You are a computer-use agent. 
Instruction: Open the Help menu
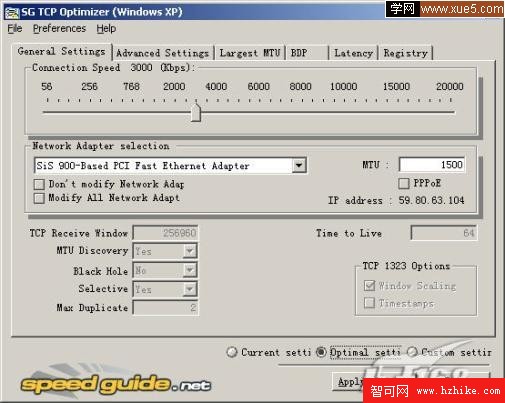106,29
